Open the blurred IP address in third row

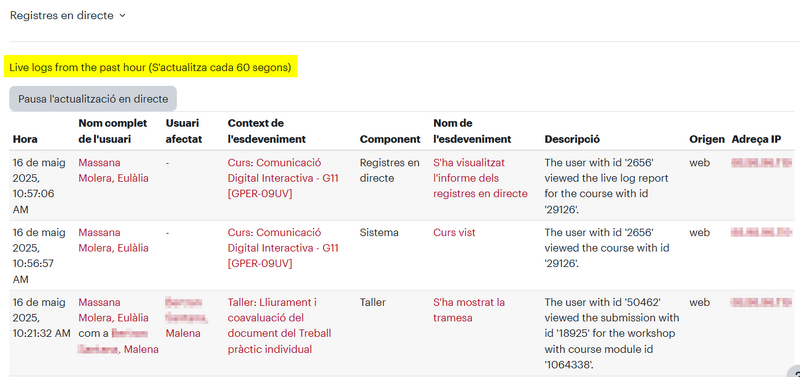coord(761,303)
